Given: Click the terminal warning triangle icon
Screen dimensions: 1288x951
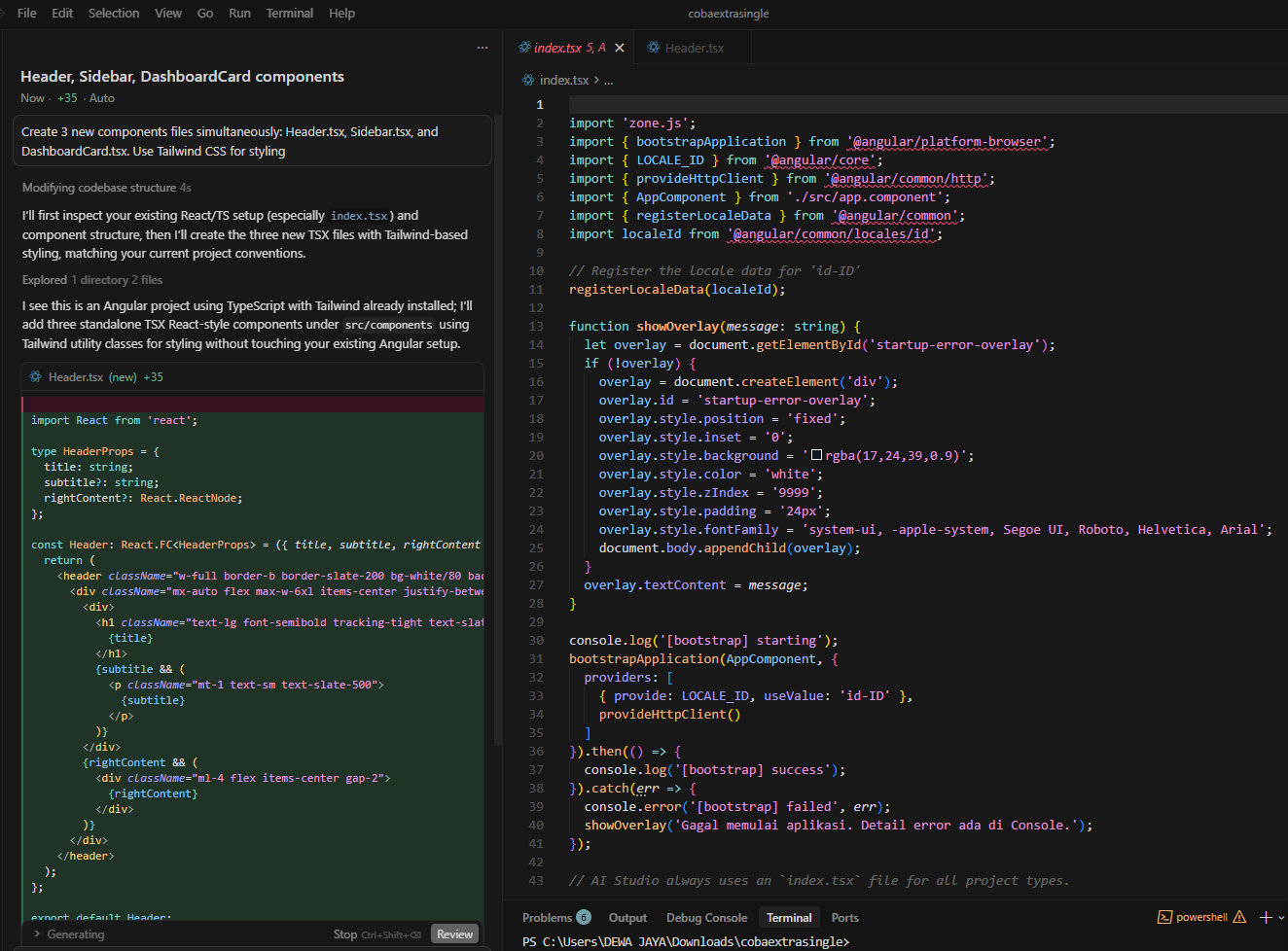Looking at the screenshot, I should tap(1239, 917).
